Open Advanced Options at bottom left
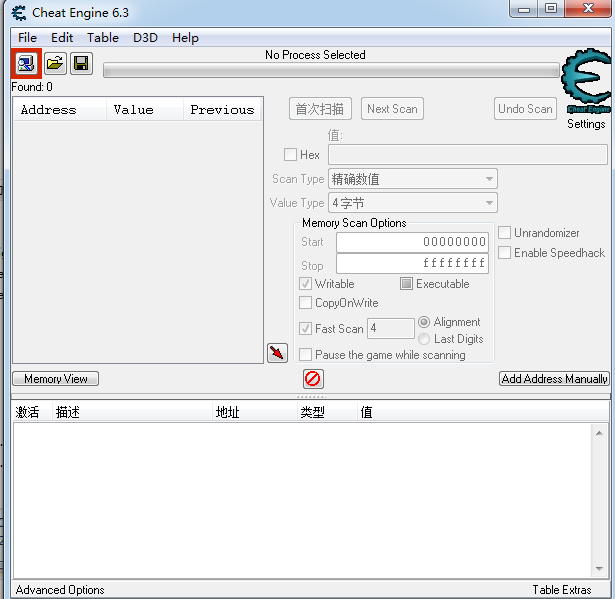This screenshot has height=599, width=615. [x=60, y=590]
